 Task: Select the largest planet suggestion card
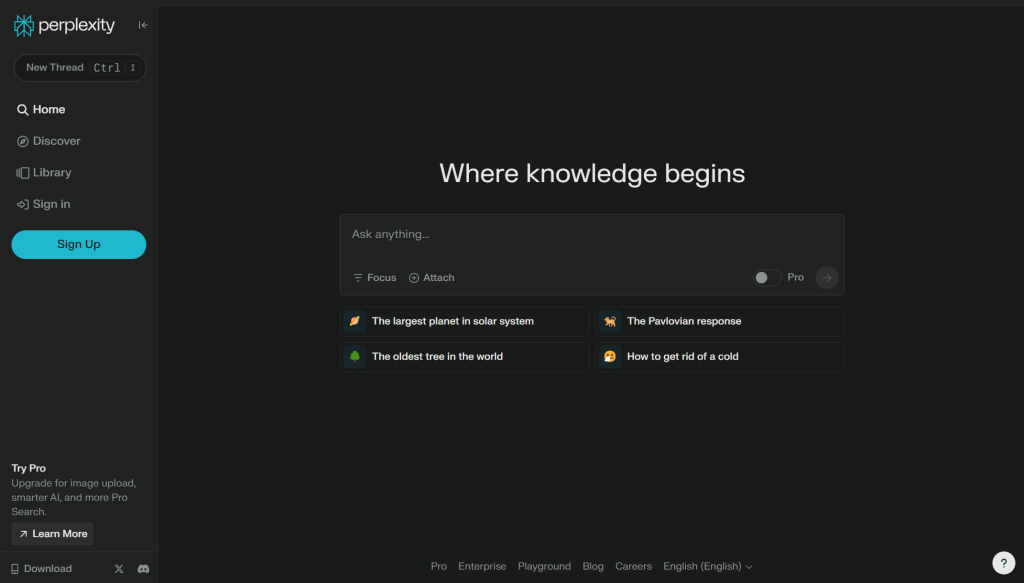pyautogui.click(x=464, y=322)
